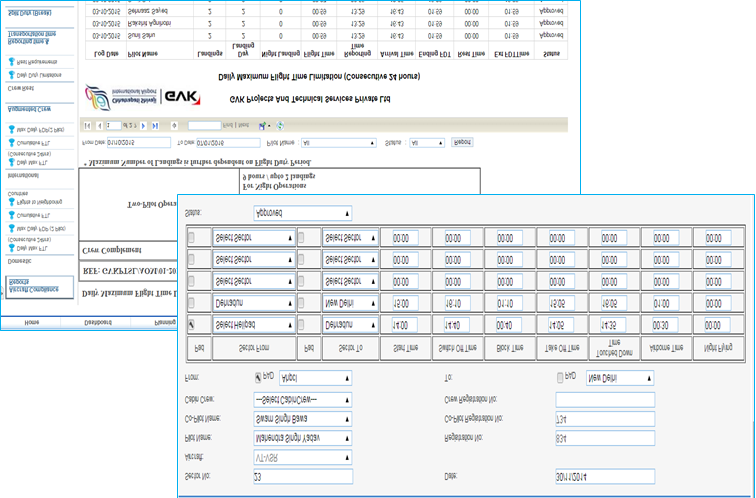The image size is (756, 498).
Task: Open the Home menu item
Action: (x=32, y=323)
